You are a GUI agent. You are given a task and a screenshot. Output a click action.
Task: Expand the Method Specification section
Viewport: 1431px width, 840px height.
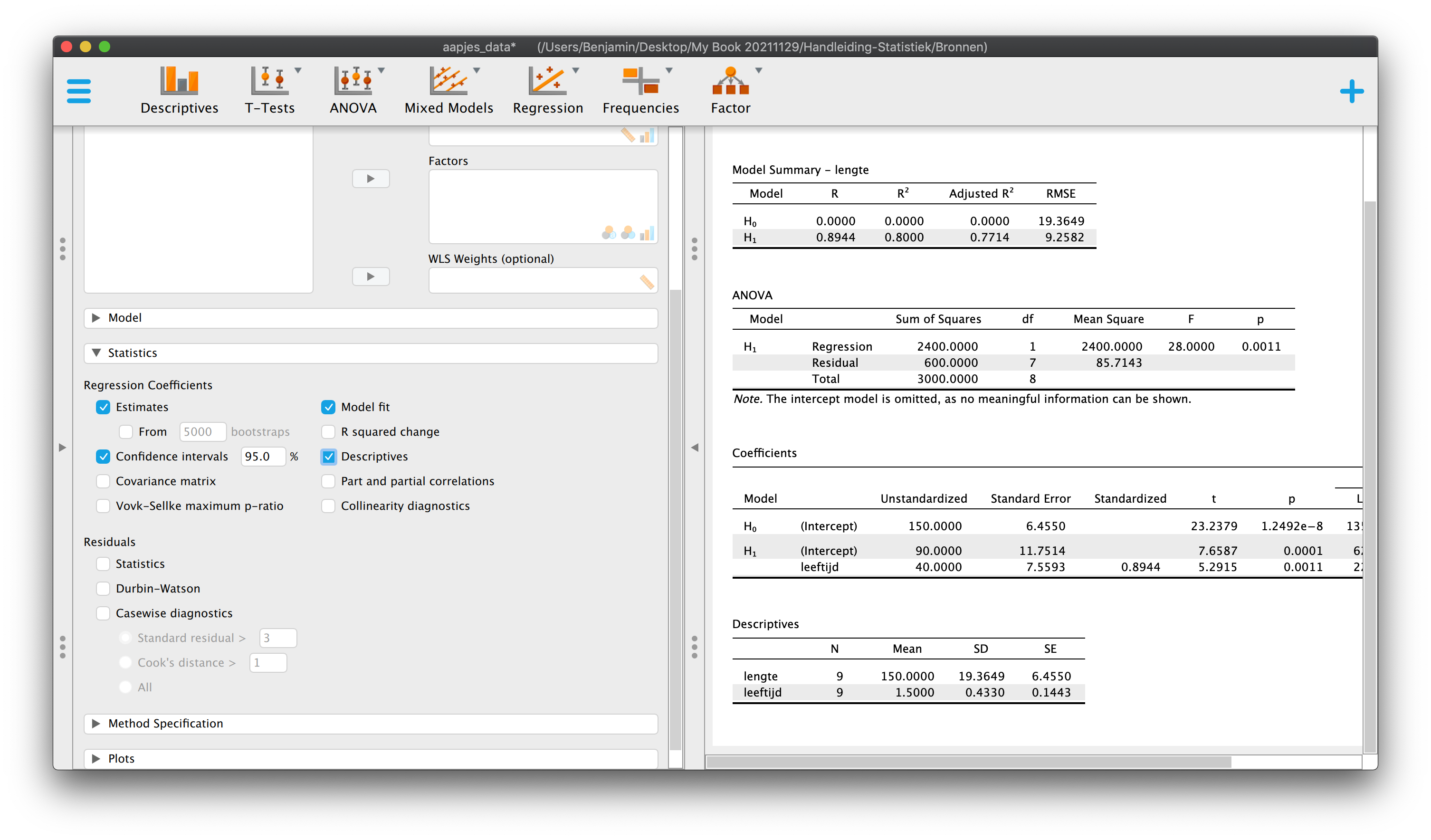[371, 724]
